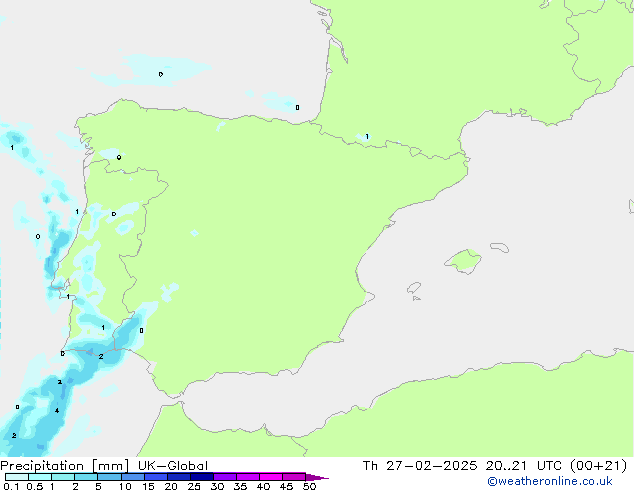Screen dimensions: 634x490
Task: Click the 'UK-Global' model label
Action: pyautogui.click(x=173, y=466)
